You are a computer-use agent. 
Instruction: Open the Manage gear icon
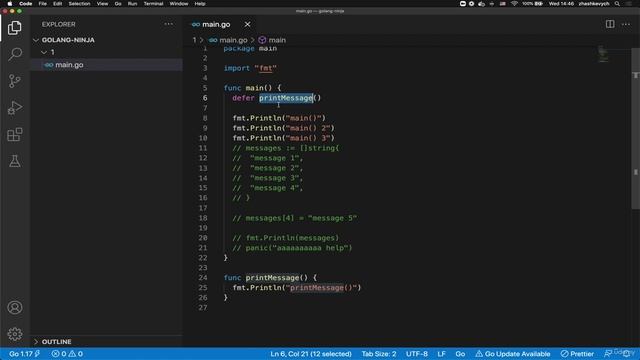15,334
